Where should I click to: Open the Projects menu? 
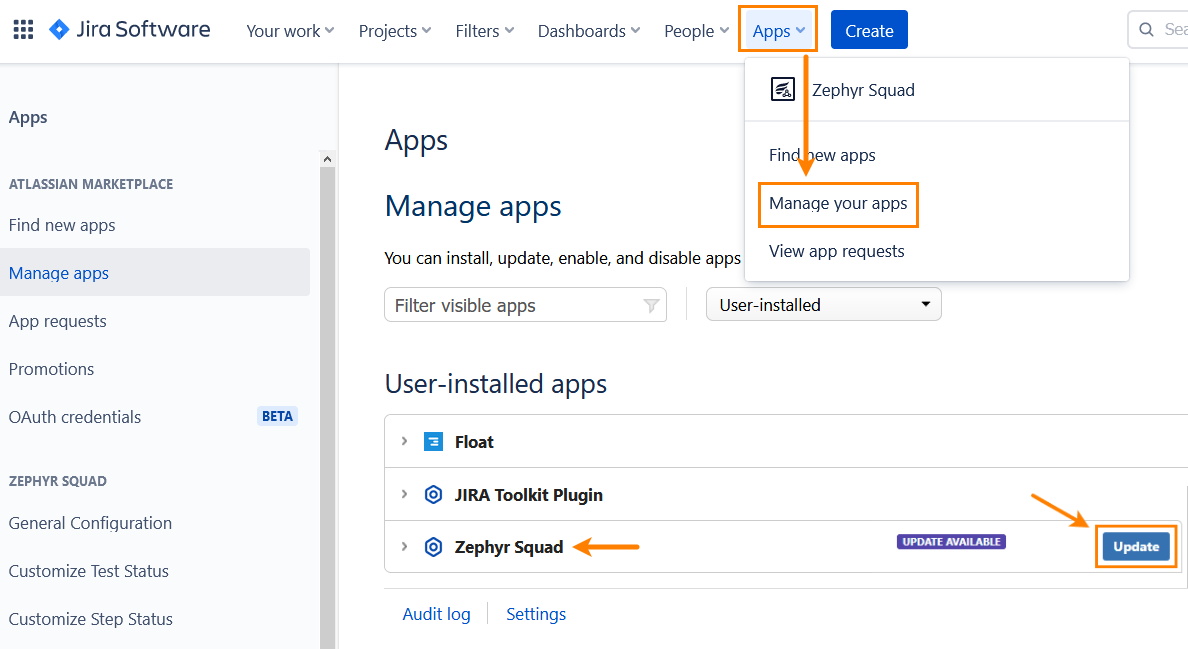pos(395,31)
